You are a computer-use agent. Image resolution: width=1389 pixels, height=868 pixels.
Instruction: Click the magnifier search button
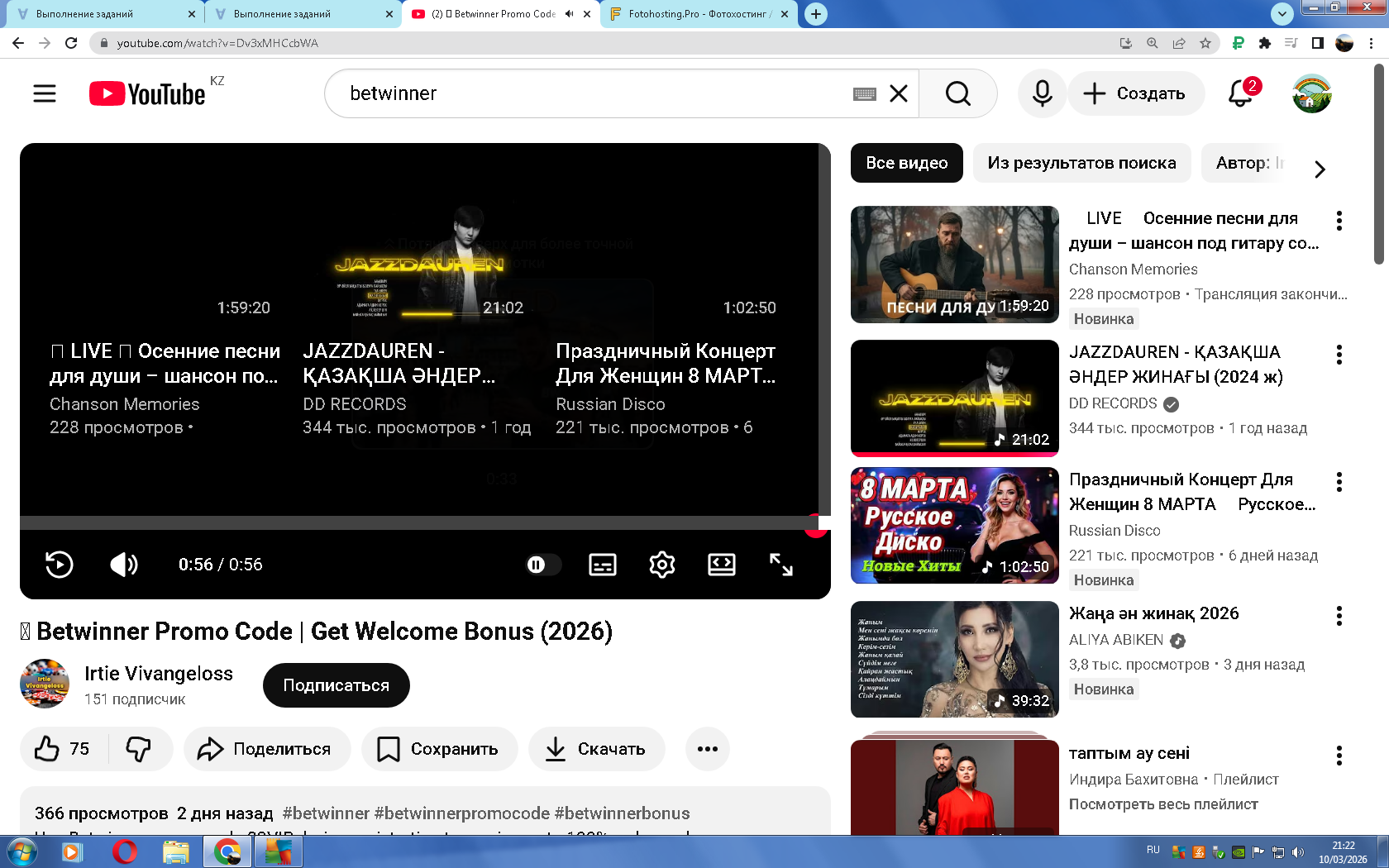coord(957,94)
